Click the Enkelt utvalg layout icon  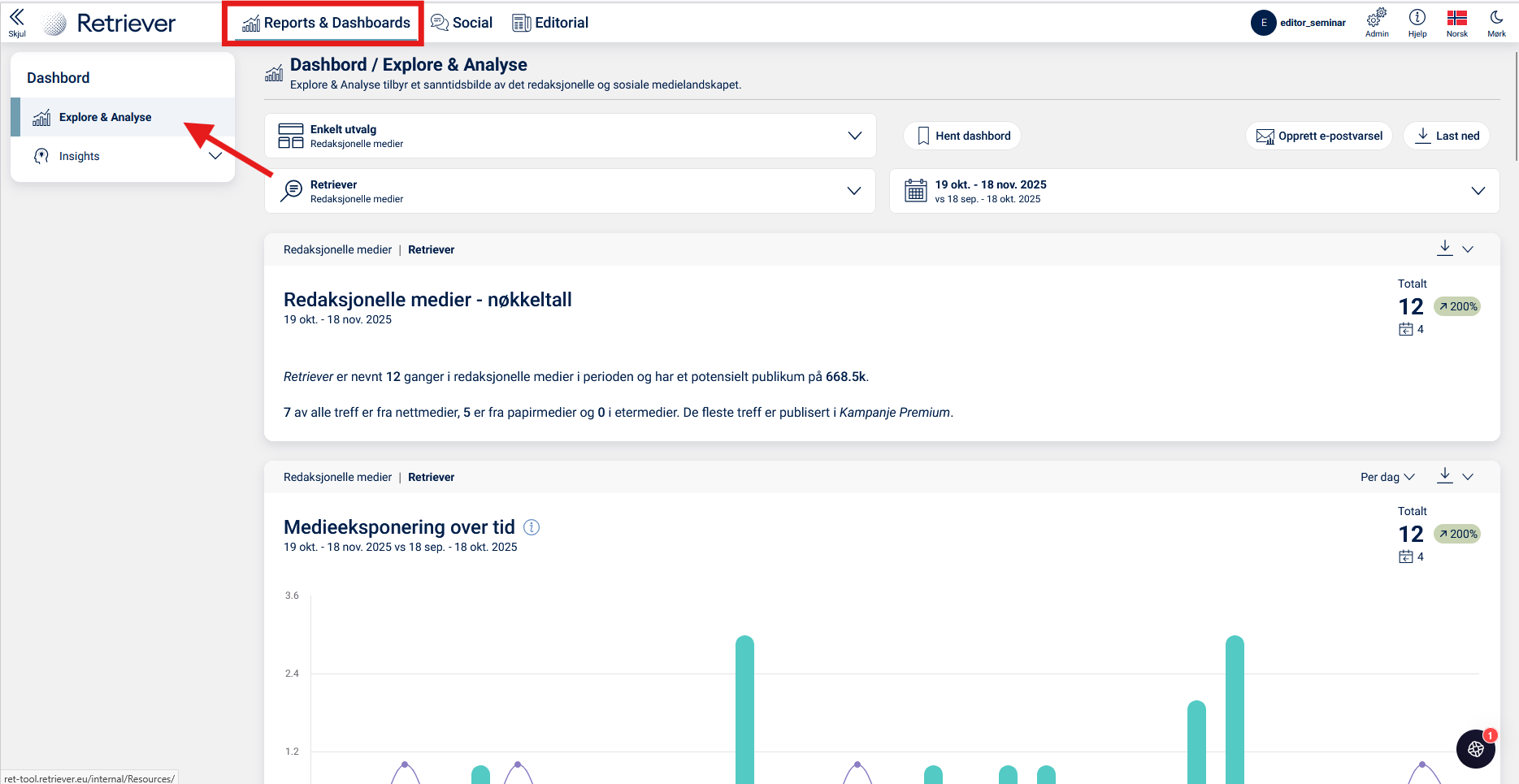pos(291,136)
